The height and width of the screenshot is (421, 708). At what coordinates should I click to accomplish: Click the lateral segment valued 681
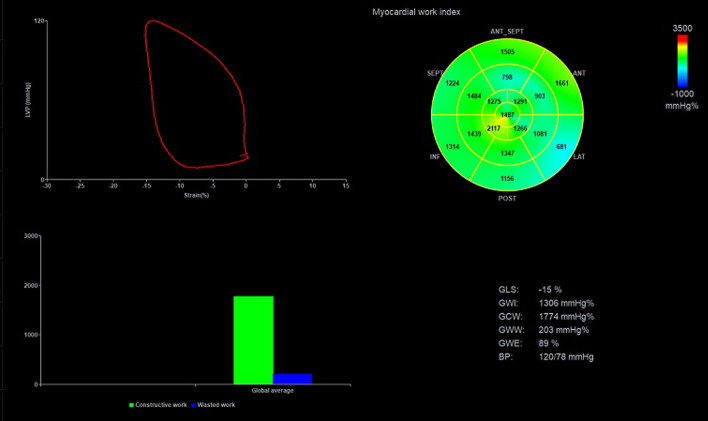coord(561,147)
